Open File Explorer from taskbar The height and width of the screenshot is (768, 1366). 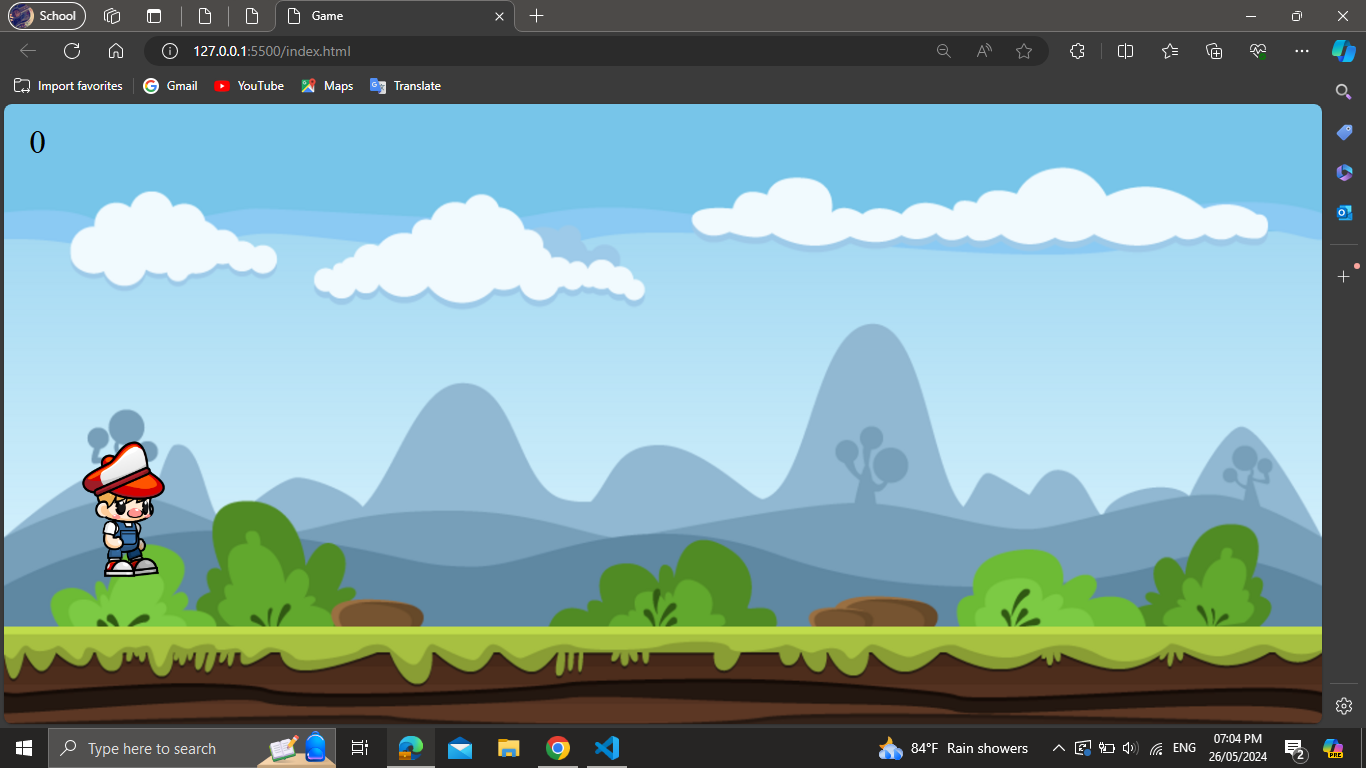pos(509,748)
